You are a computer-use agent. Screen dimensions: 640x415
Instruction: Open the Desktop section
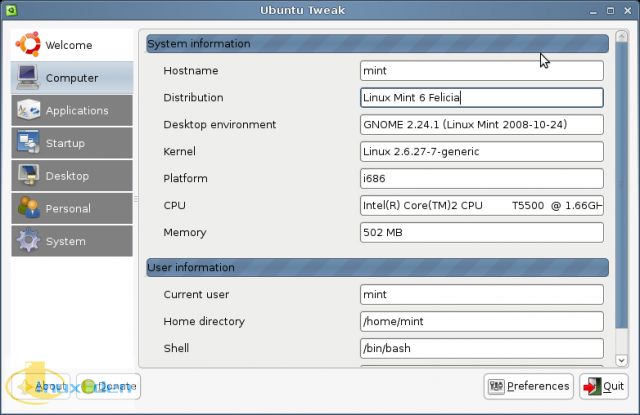coord(72,175)
